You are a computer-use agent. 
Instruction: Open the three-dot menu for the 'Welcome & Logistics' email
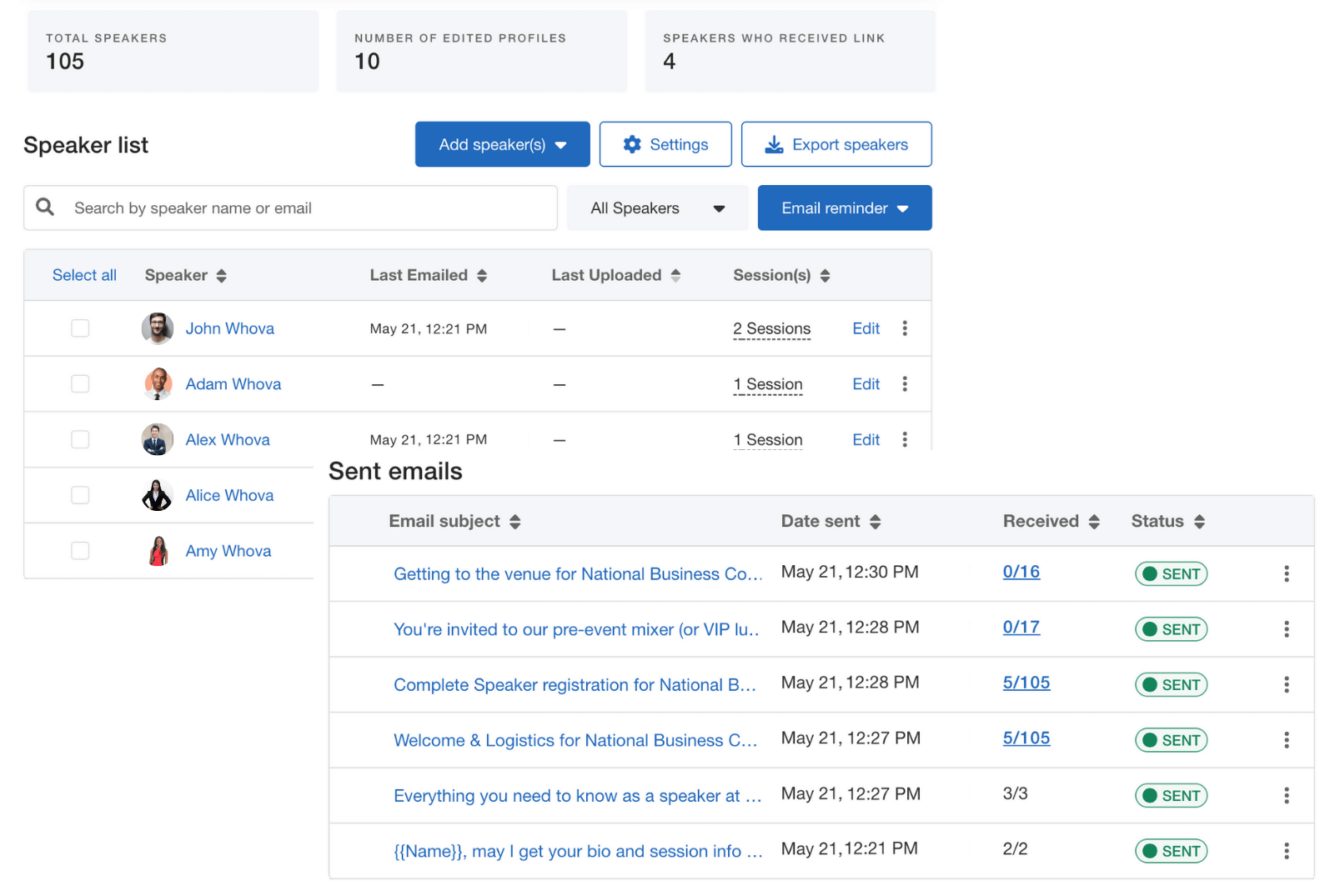[1286, 740]
